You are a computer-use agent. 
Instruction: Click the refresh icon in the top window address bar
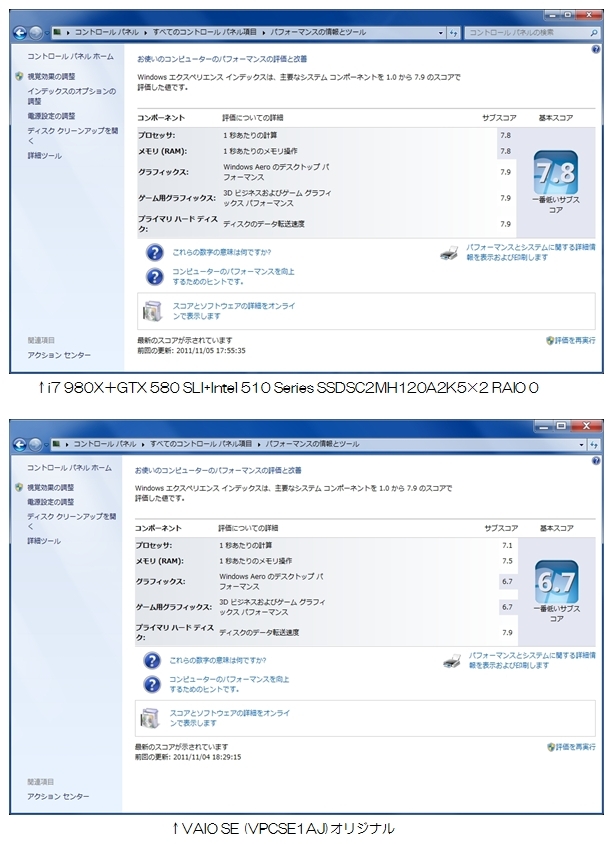[453, 33]
